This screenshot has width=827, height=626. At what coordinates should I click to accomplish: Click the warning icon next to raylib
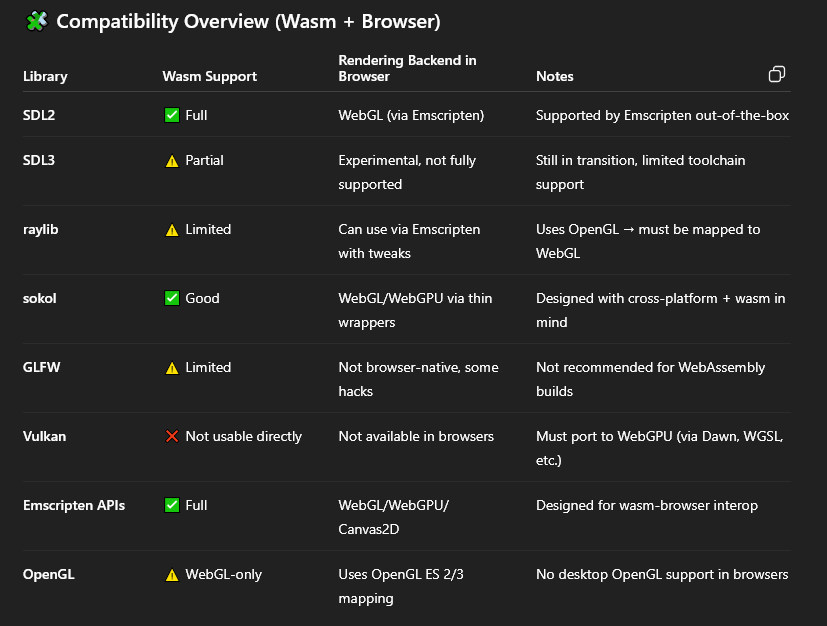(172, 230)
